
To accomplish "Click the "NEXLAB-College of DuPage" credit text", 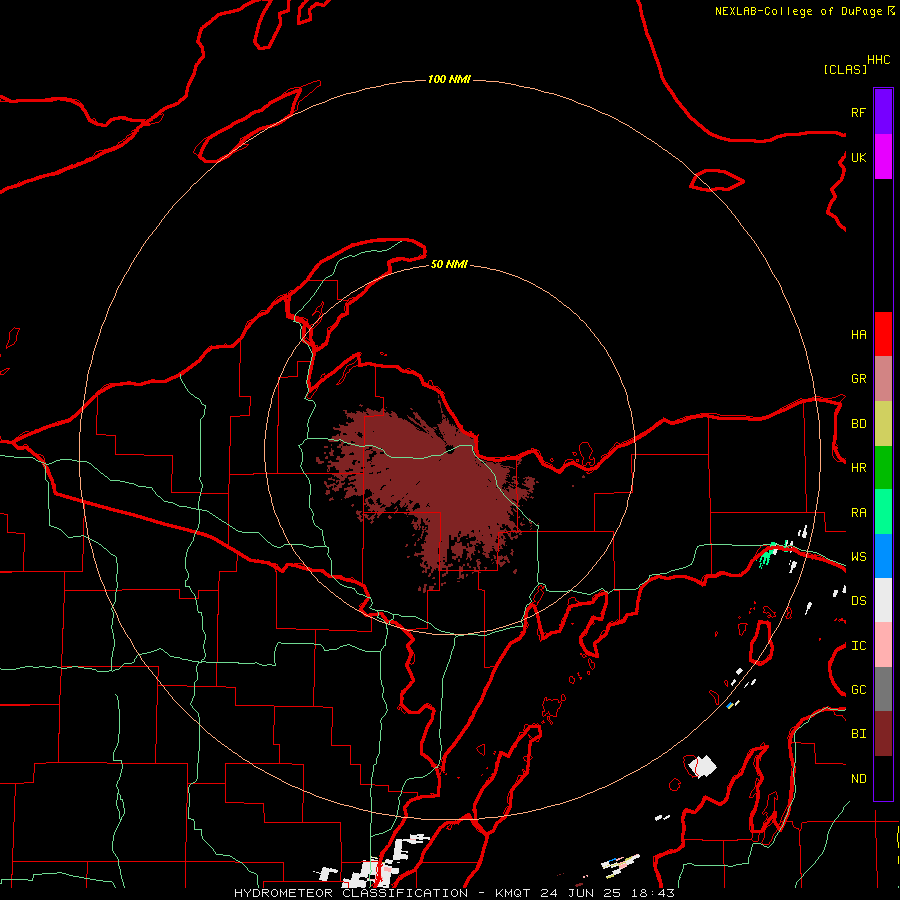I will pos(798,11).
